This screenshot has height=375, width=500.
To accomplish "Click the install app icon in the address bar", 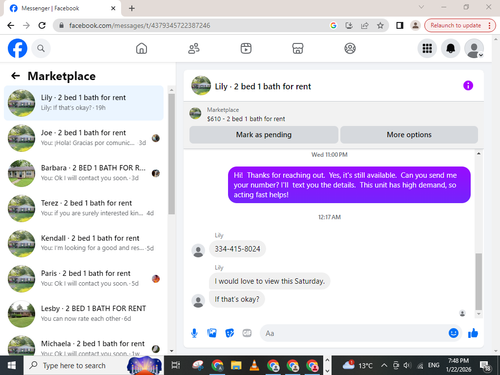I will click(x=349, y=25).
